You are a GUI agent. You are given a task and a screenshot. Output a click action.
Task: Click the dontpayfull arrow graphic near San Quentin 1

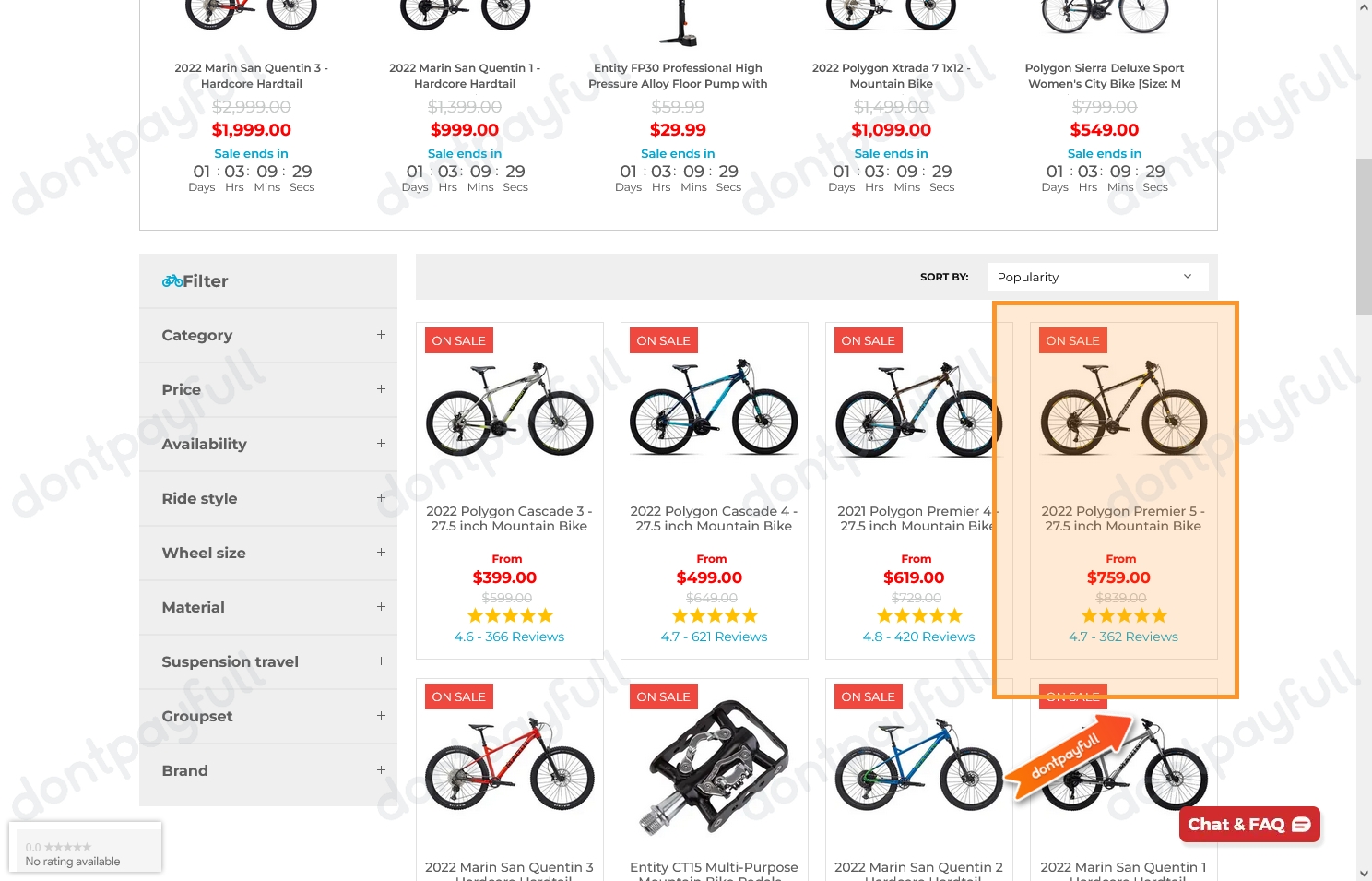(x=1070, y=758)
